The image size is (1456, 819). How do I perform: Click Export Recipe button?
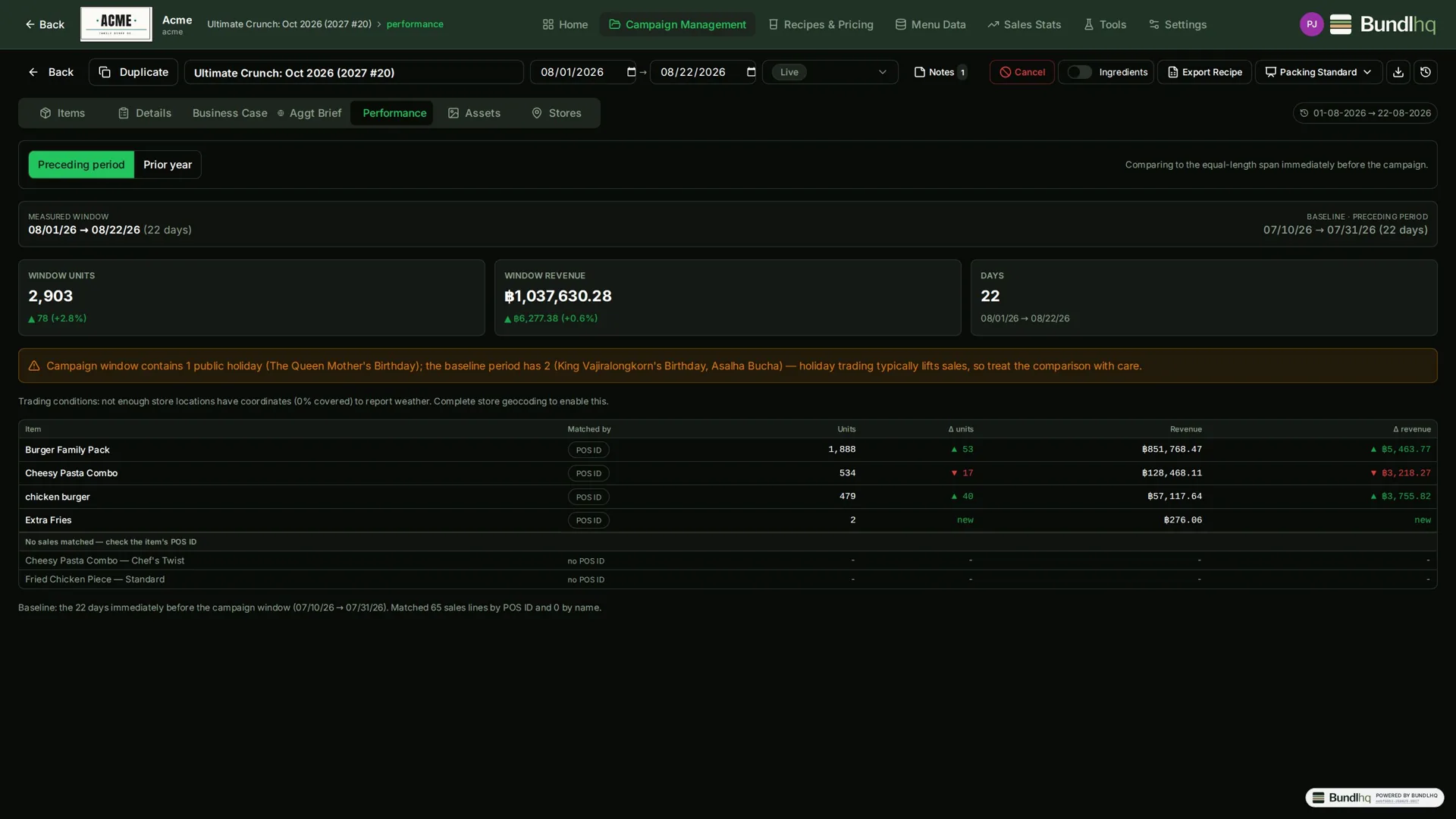pyautogui.click(x=1204, y=72)
